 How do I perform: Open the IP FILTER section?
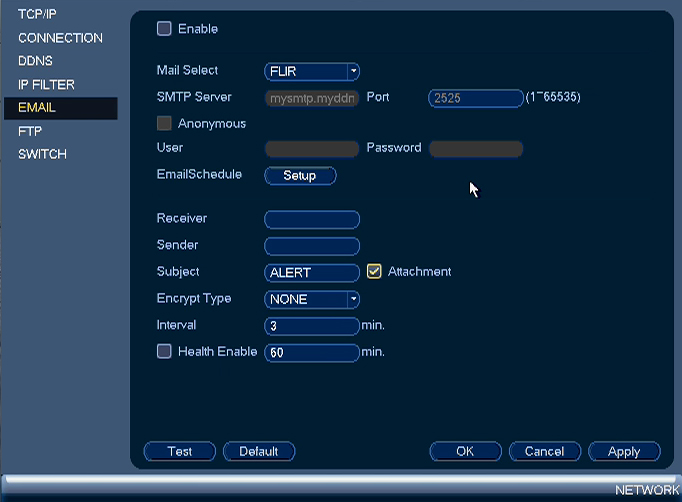[x=47, y=84]
